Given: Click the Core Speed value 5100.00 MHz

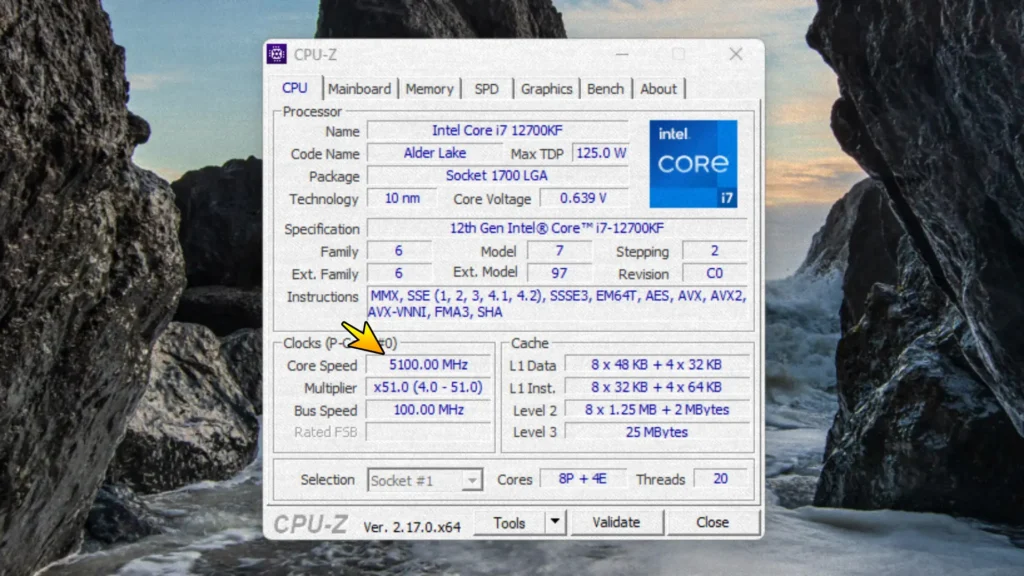Looking at the screenshot, I should point(428,364).
